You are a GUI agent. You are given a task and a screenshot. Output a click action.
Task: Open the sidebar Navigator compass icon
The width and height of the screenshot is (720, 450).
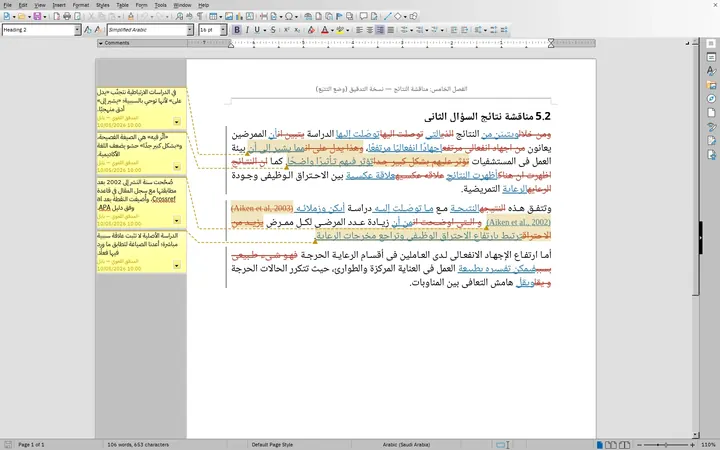click(711, 99)
